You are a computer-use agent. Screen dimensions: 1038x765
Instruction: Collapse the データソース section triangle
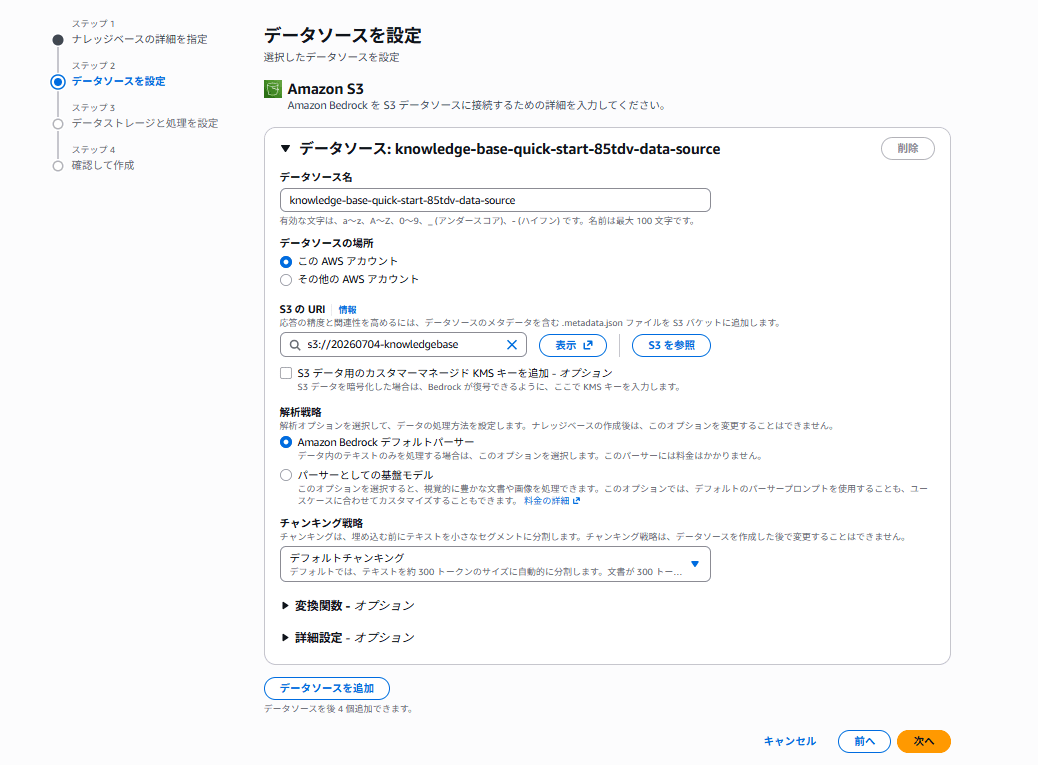tap(285, 148)
